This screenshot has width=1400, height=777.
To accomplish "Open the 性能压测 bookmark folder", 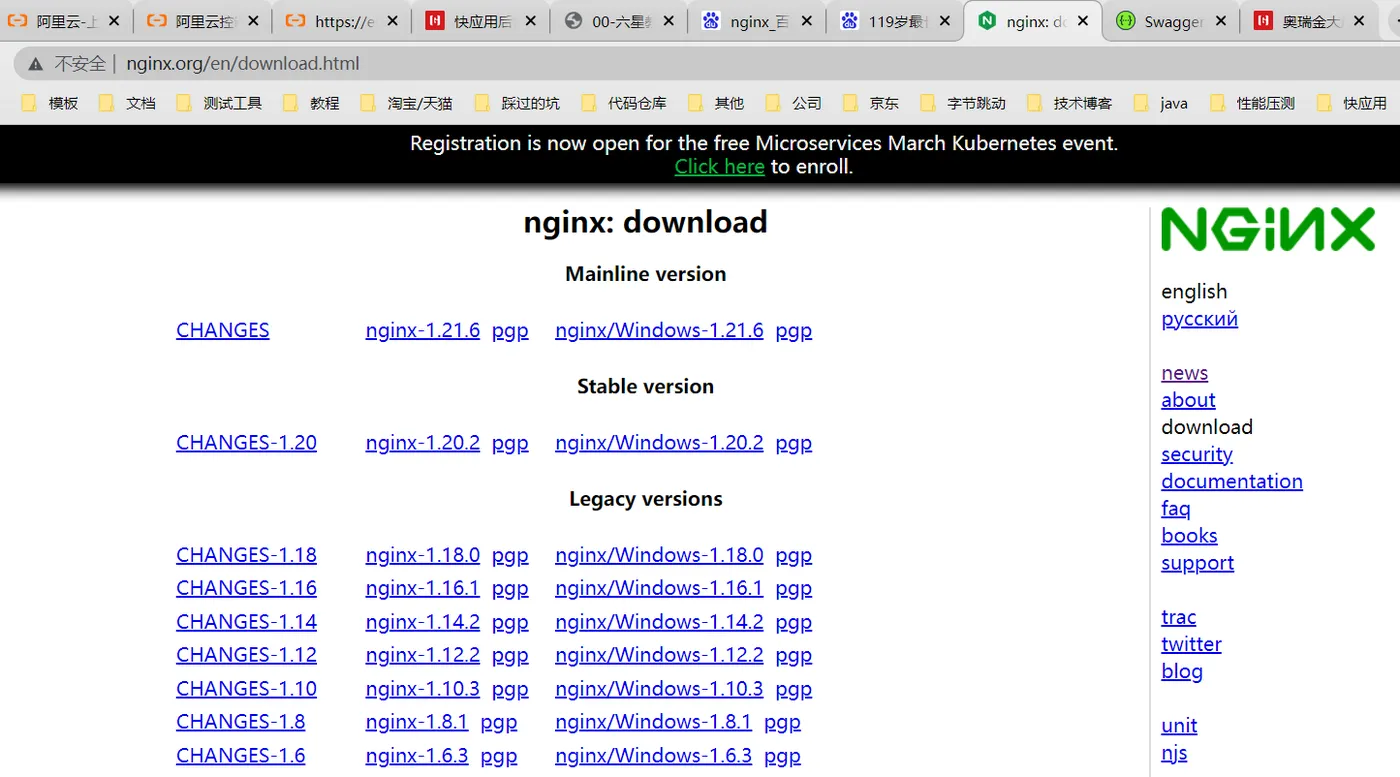I will 1252,103.
